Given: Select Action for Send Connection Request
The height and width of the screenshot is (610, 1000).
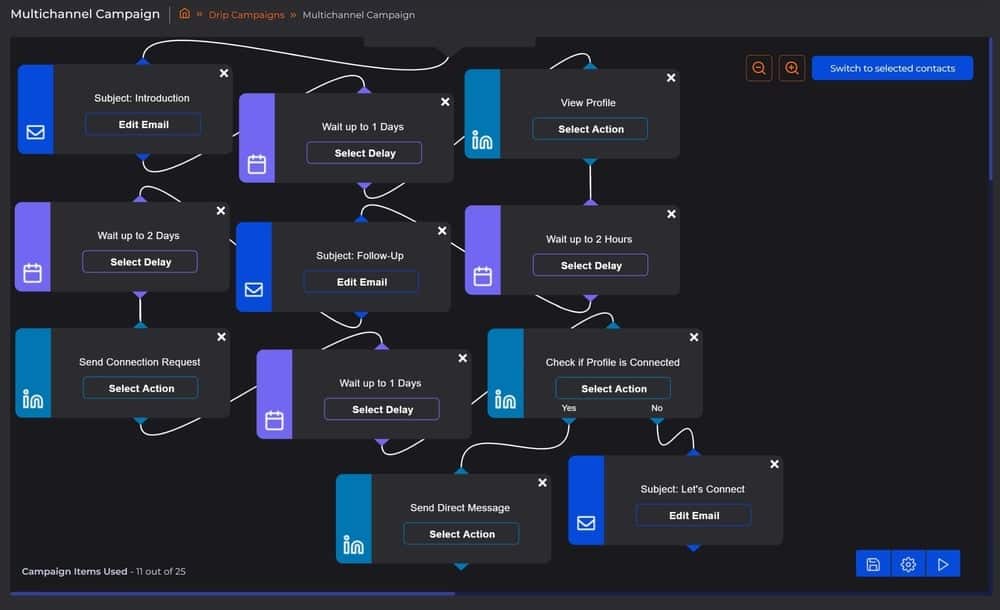Looking at the screenshot, I should (x=141, y=388).
